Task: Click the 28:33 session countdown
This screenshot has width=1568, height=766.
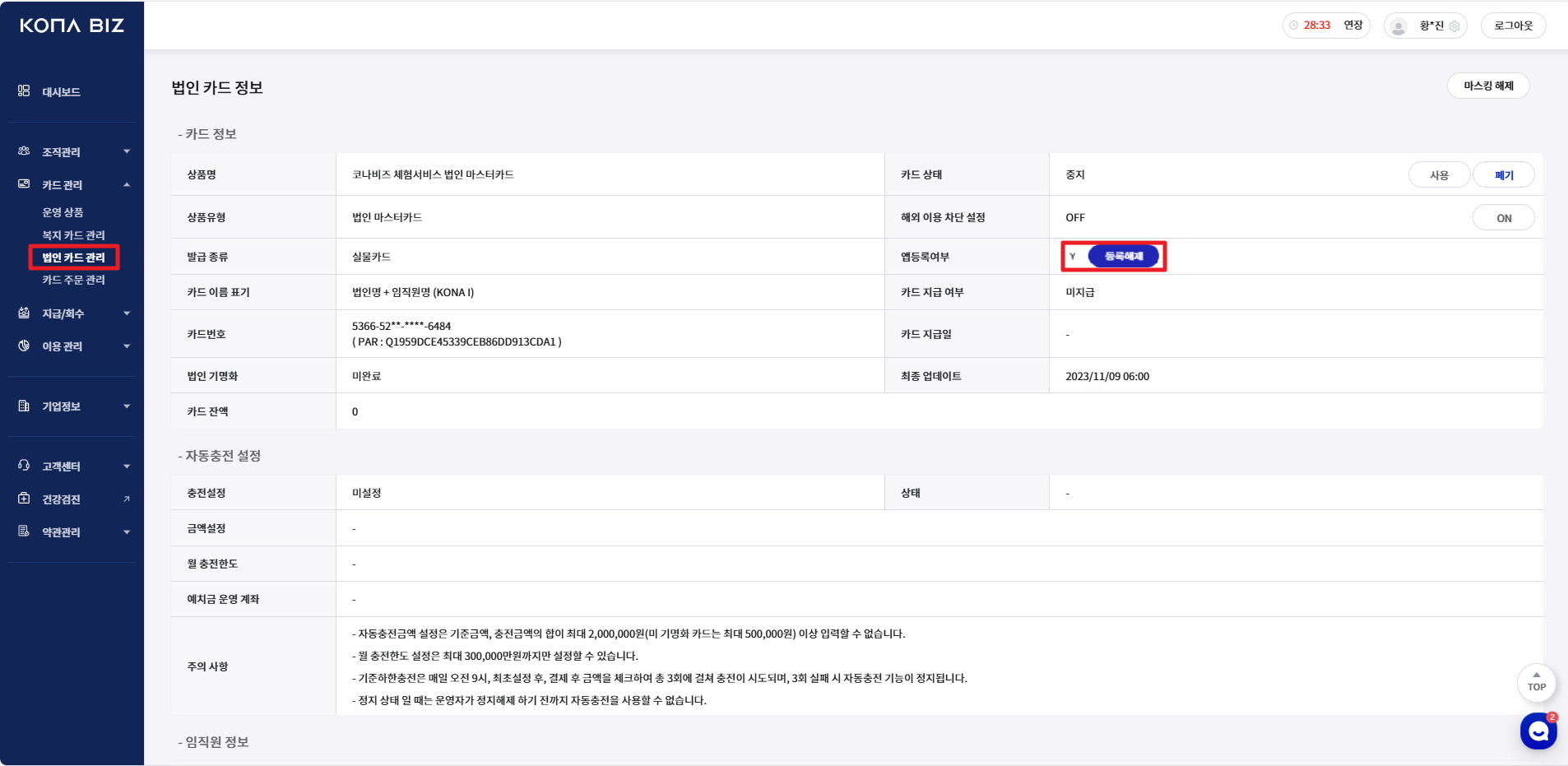Action: click(1317, 26)
